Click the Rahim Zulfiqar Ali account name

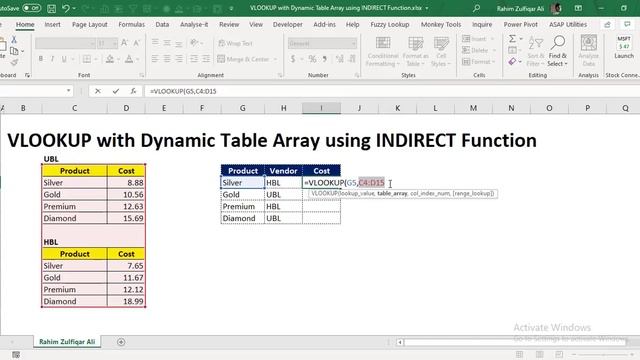click(520, 8)
